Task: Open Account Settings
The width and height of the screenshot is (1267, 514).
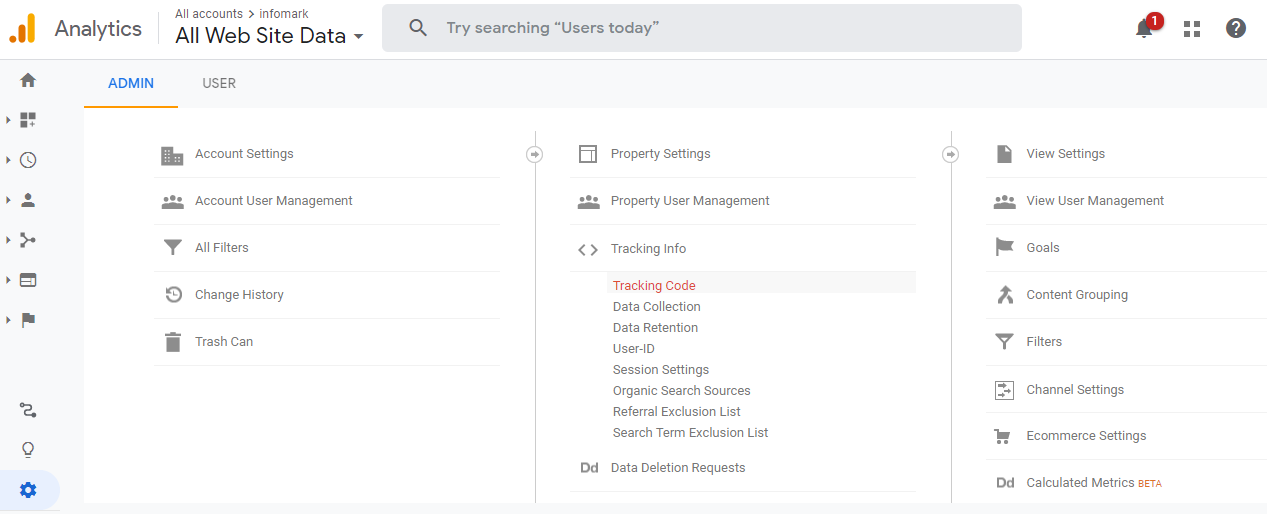Action: click(244, 154)
